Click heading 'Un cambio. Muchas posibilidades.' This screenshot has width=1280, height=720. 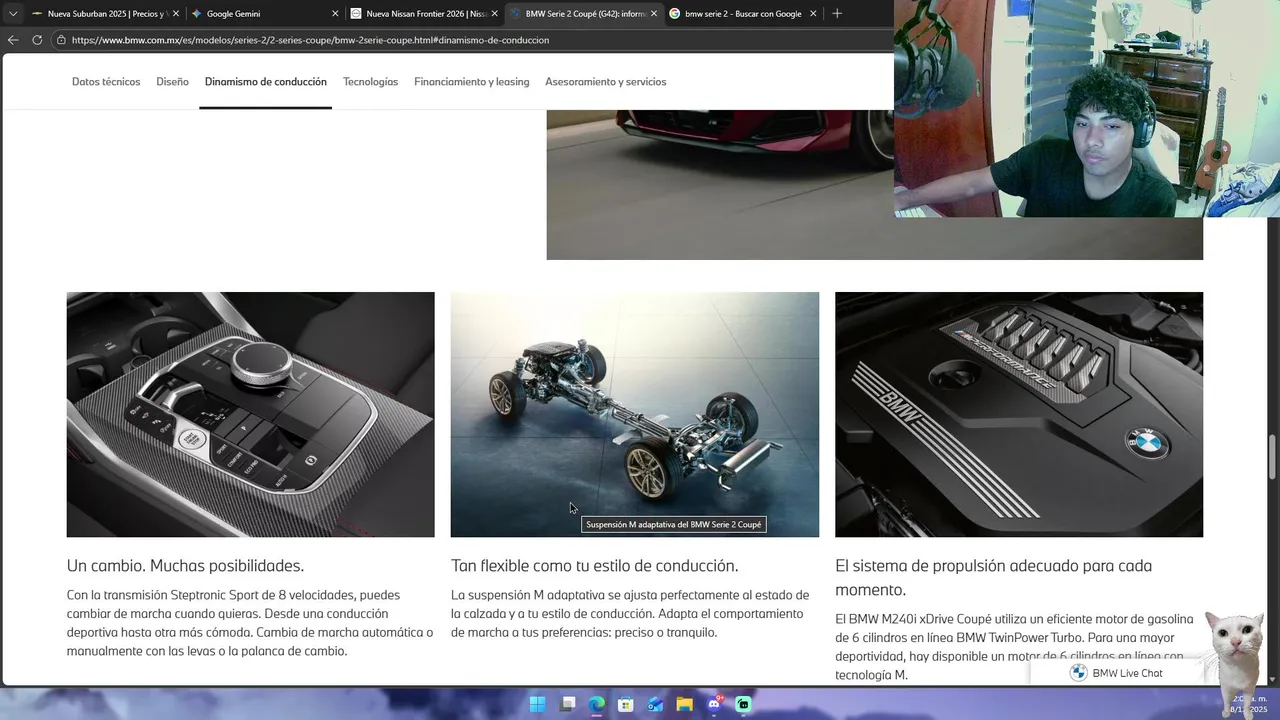[185, 566]
